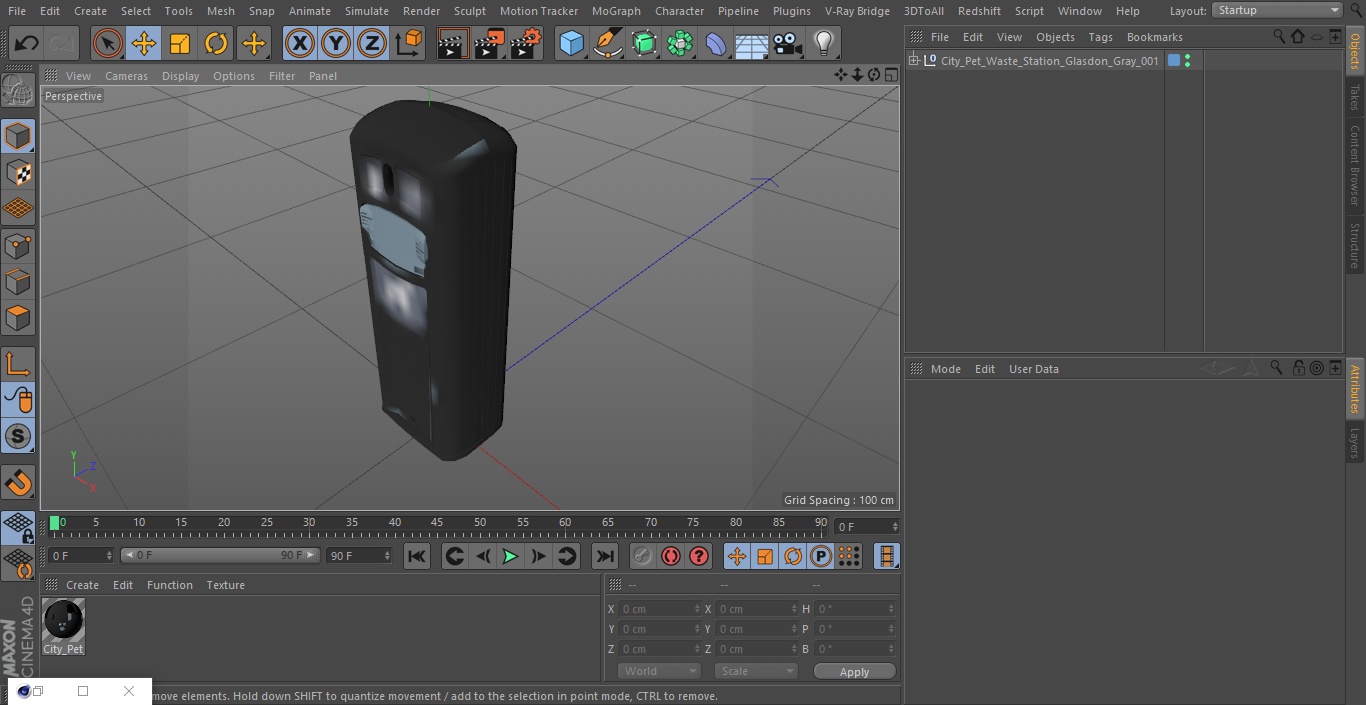Open viewport Cameras menu

(126, 76)
